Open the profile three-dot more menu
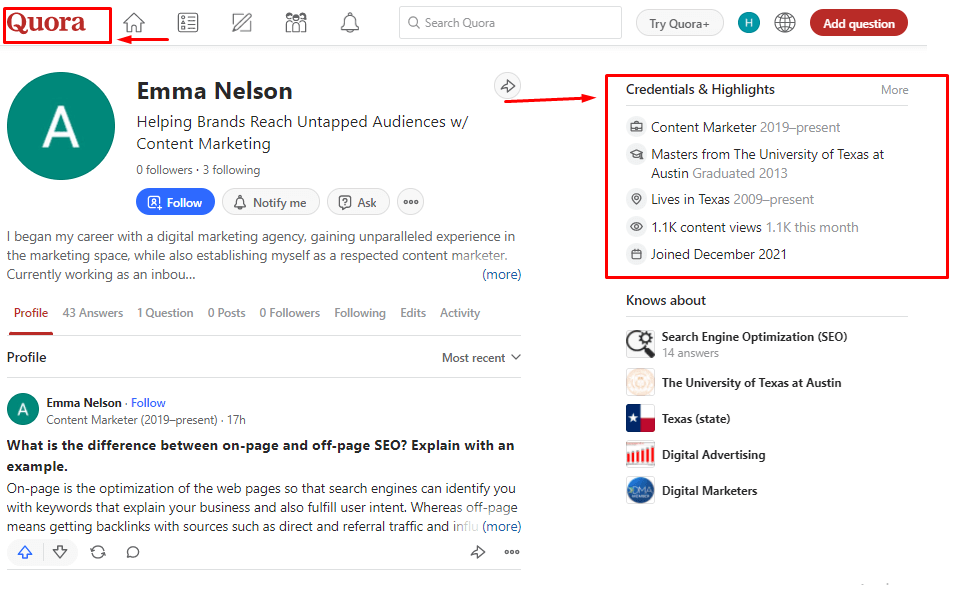This screenshot has width=973, height=594. point(411,202)
